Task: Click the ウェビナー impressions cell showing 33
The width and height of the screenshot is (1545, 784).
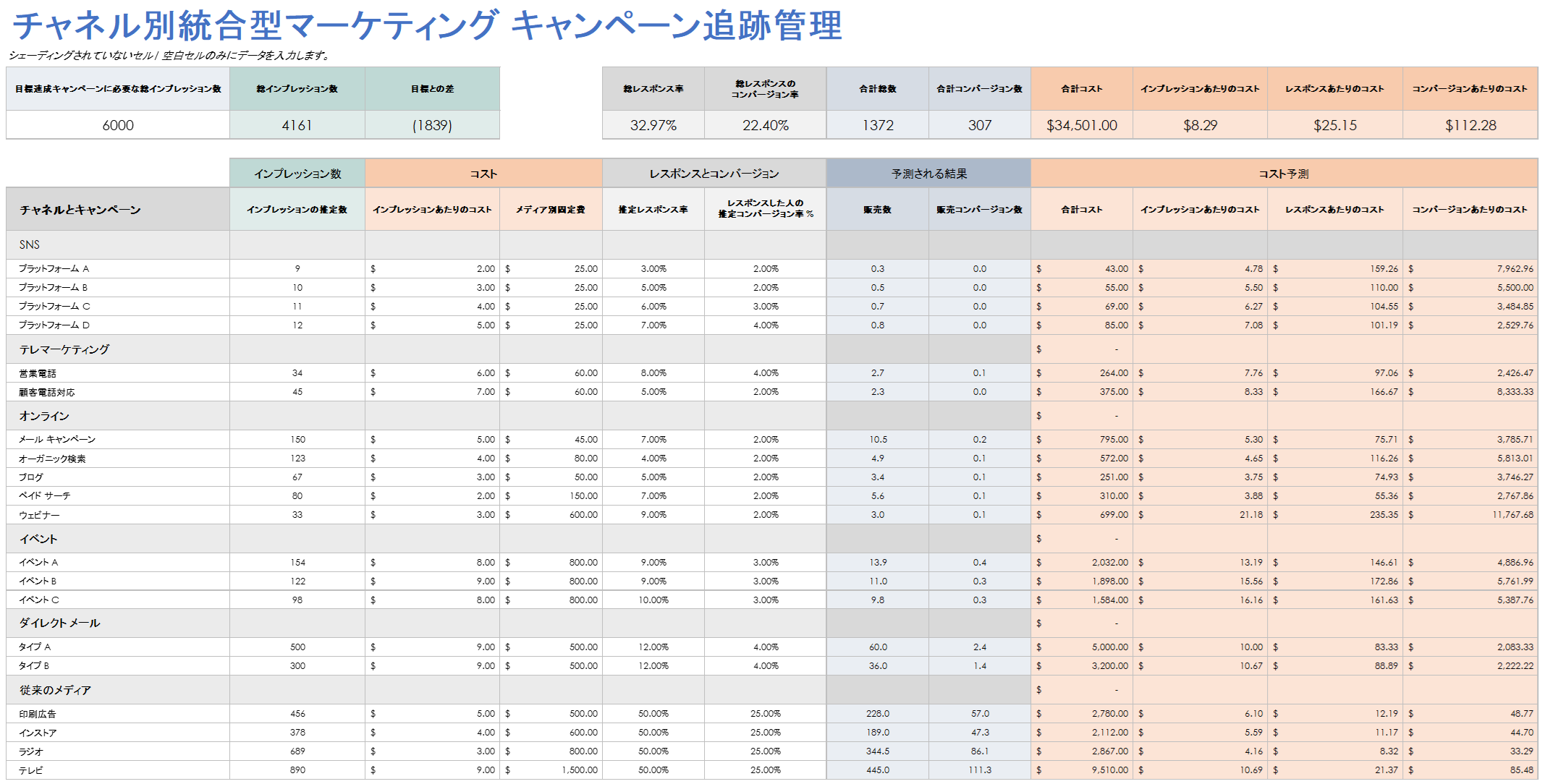Action: (296, 514)
